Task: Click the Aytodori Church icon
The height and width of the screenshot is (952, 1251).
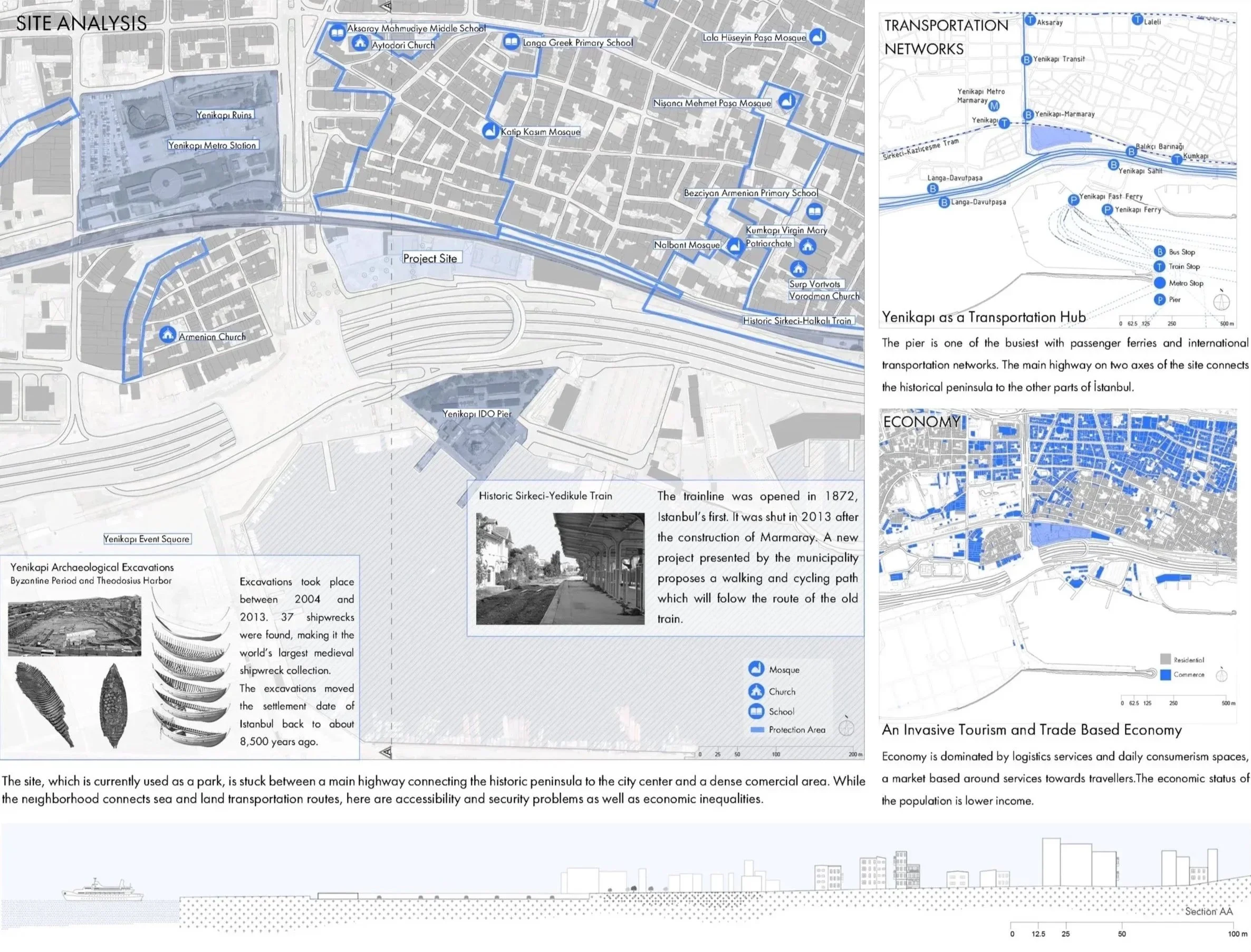Action: (359, 43)
